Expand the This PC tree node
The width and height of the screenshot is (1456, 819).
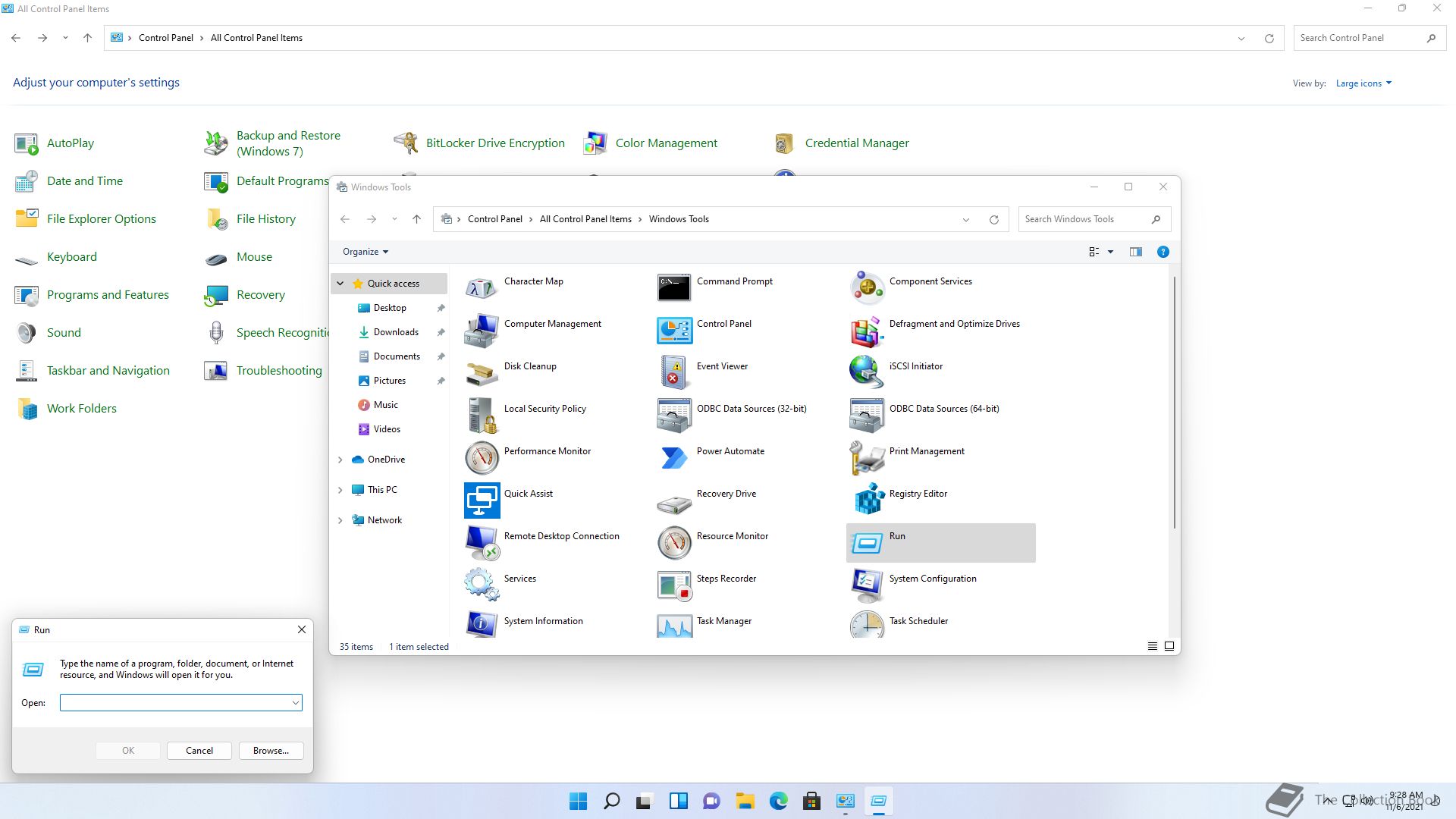(340, 490)
